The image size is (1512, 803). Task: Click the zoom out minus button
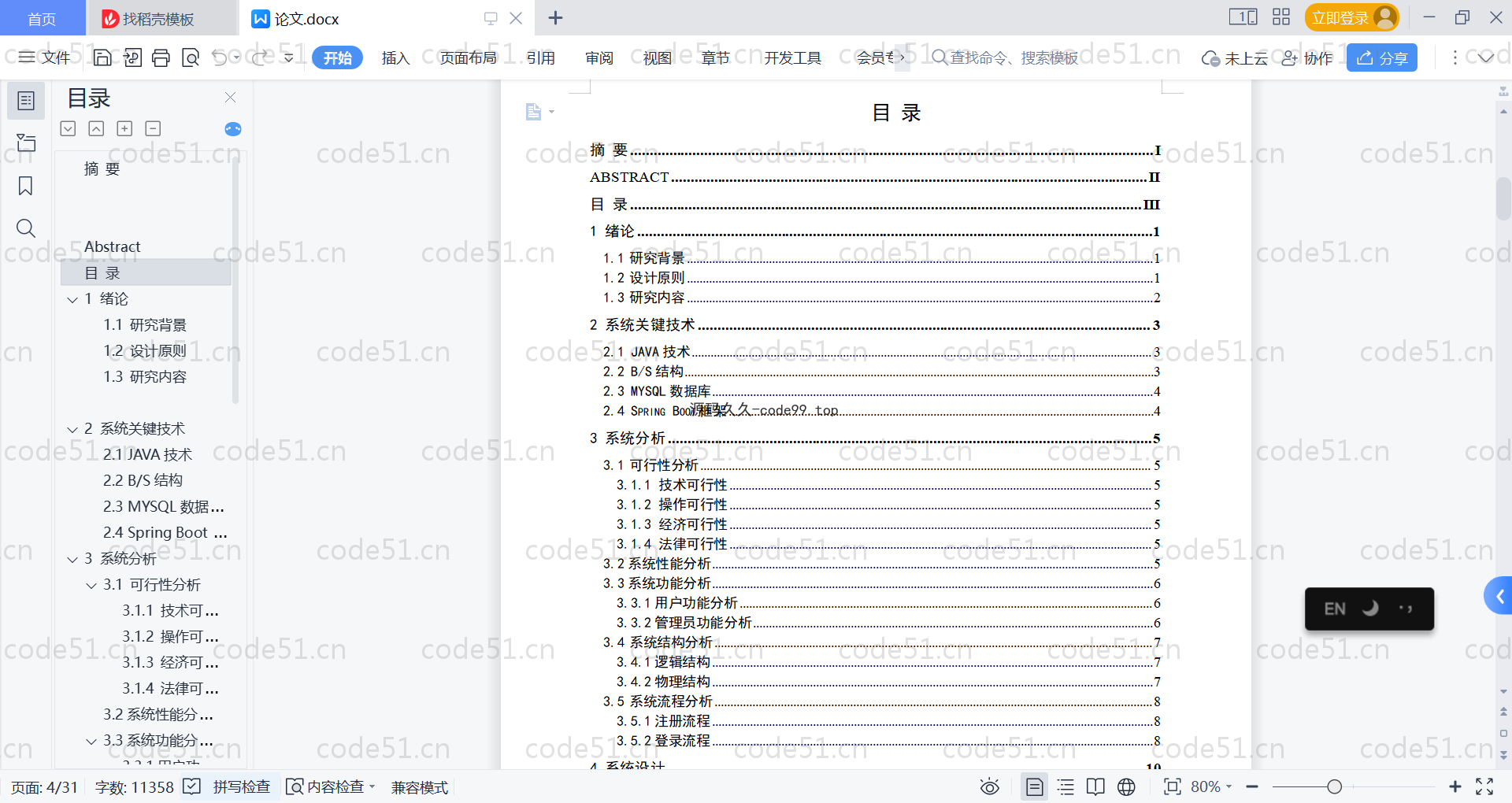1252,786
